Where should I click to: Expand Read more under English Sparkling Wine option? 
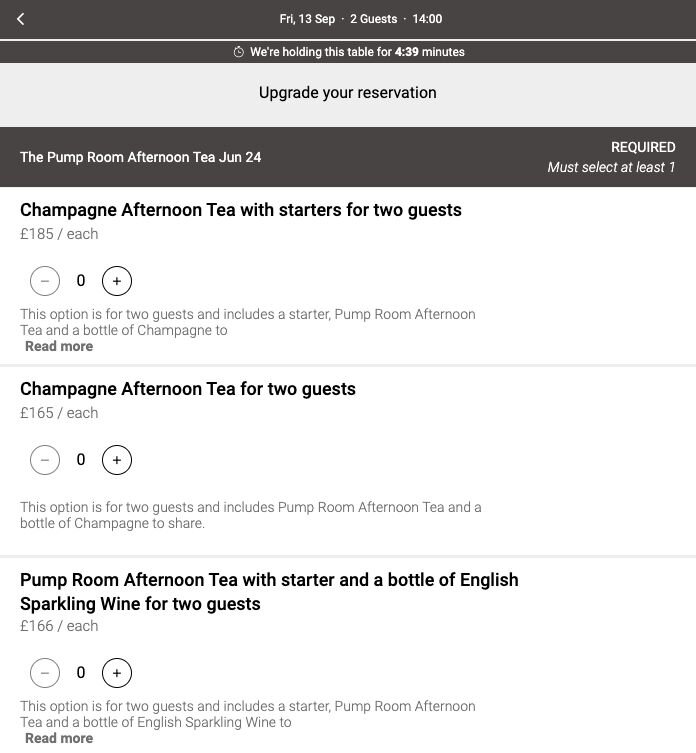click(x=59, y=738)
